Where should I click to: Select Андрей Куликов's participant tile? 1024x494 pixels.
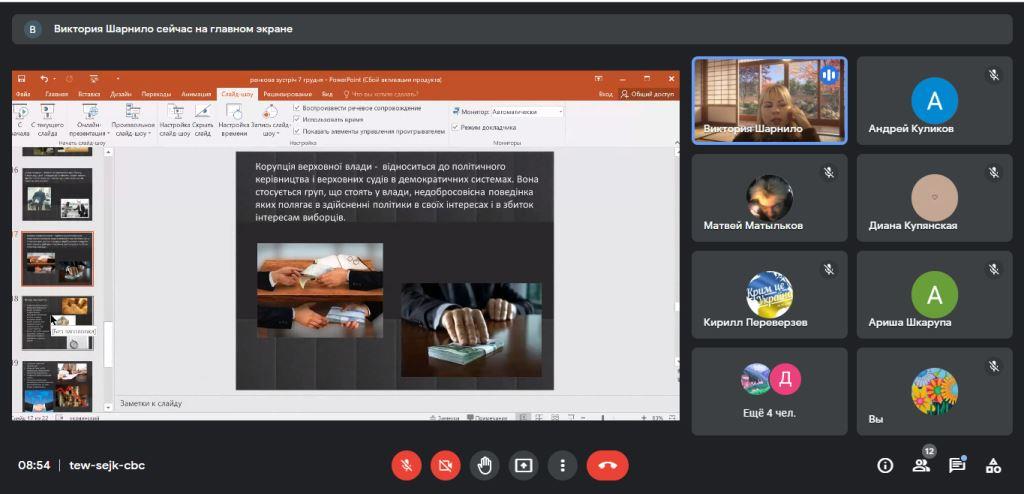tap(935, 100)
